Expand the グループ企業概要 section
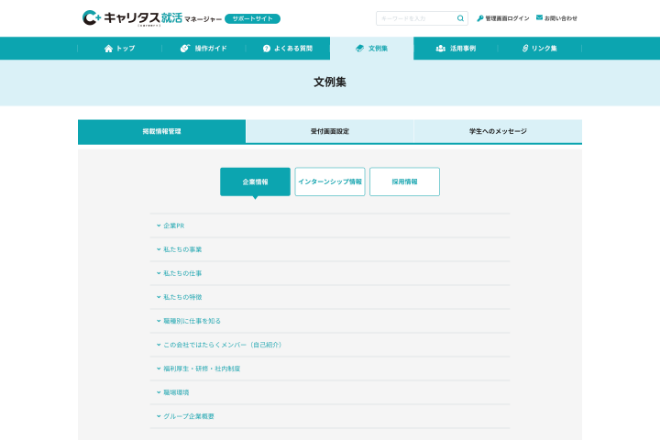Screen dimensions: 660x440 click(x=188, y=416)
